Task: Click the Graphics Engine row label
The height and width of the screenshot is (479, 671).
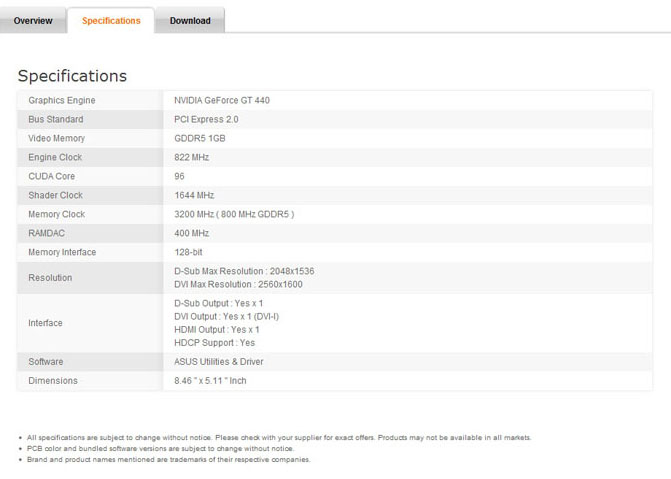Action: point(62,100)
